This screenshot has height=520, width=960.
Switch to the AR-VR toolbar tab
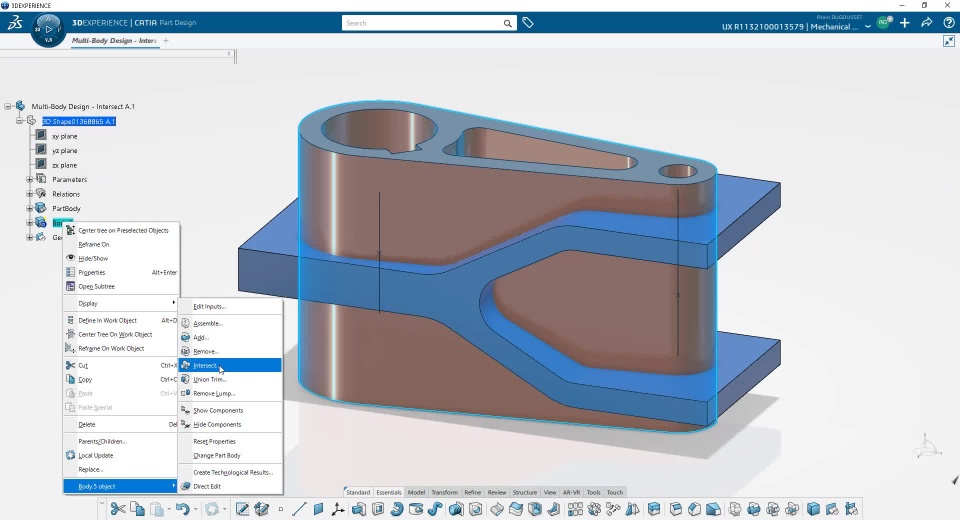coord(571,492)
